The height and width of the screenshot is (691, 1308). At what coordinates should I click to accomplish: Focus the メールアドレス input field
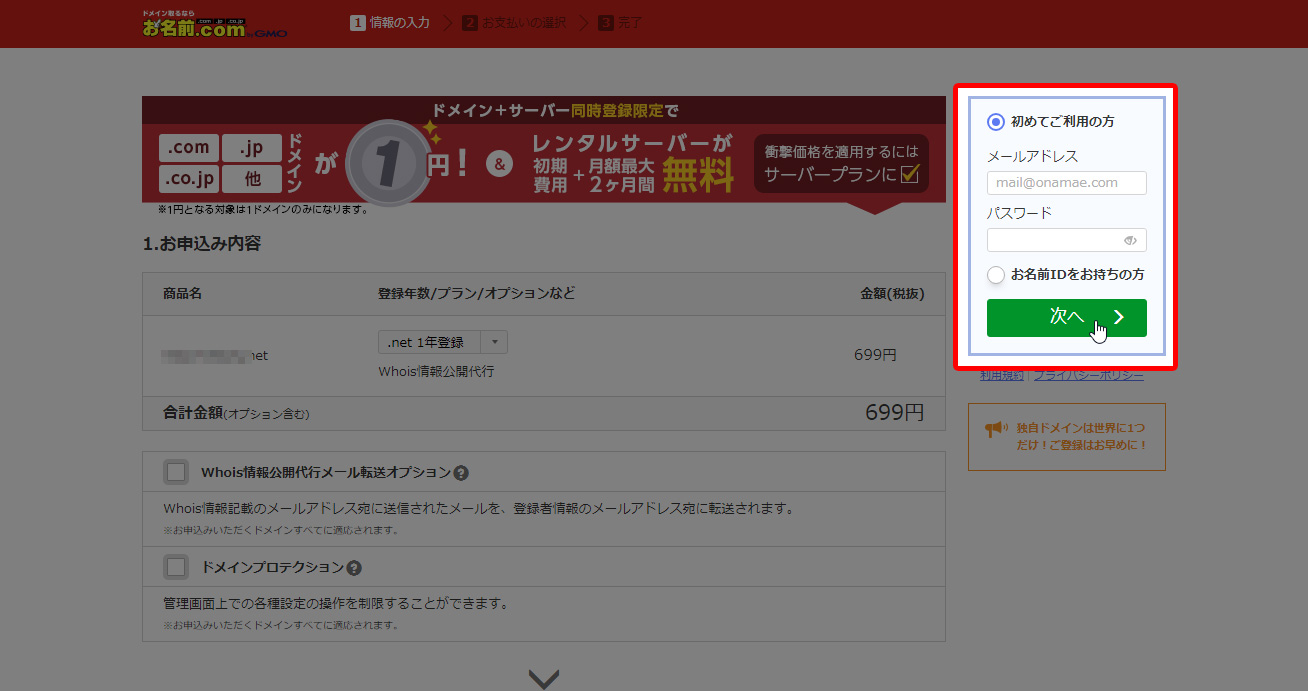click(x=1066, y=183)
